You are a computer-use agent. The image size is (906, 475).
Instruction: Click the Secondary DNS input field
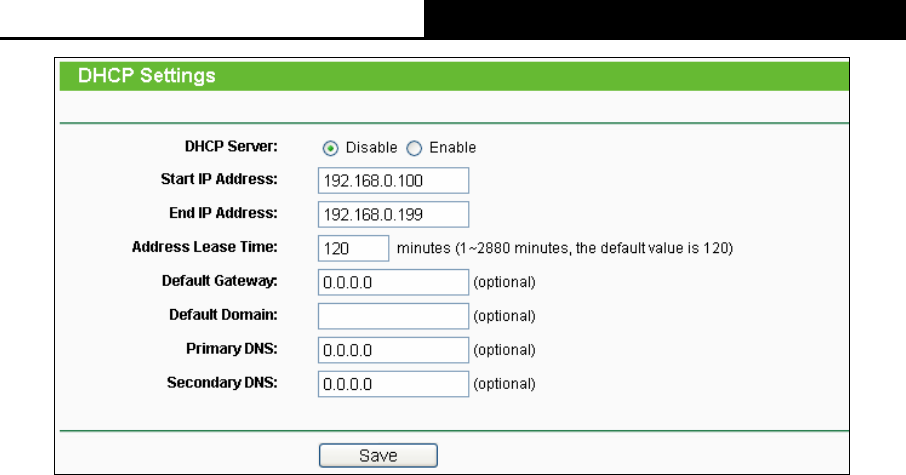click(393, 384)
